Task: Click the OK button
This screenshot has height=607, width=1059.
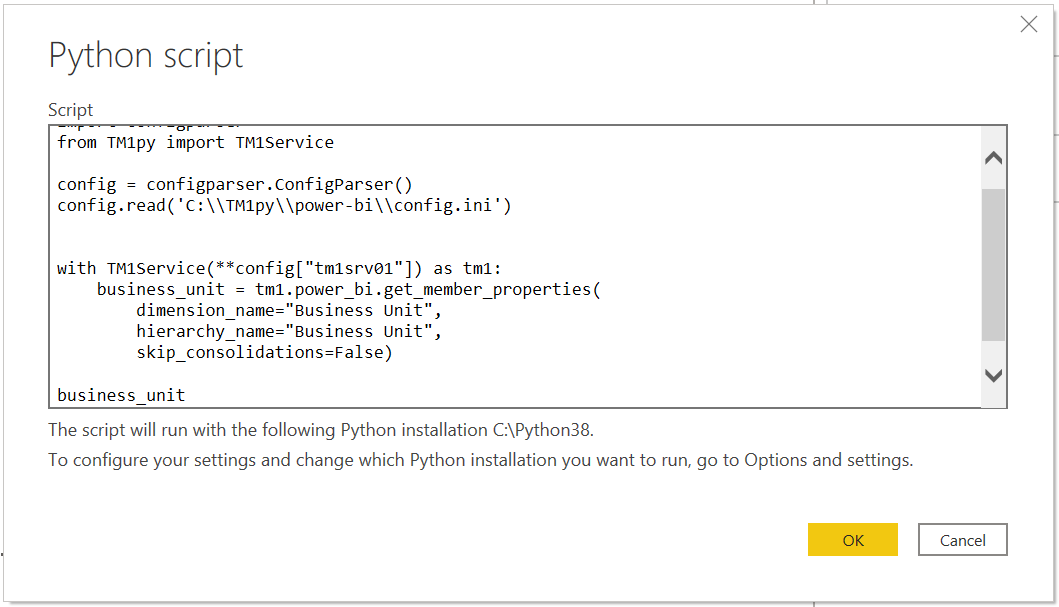Action: tap(852, 539)
